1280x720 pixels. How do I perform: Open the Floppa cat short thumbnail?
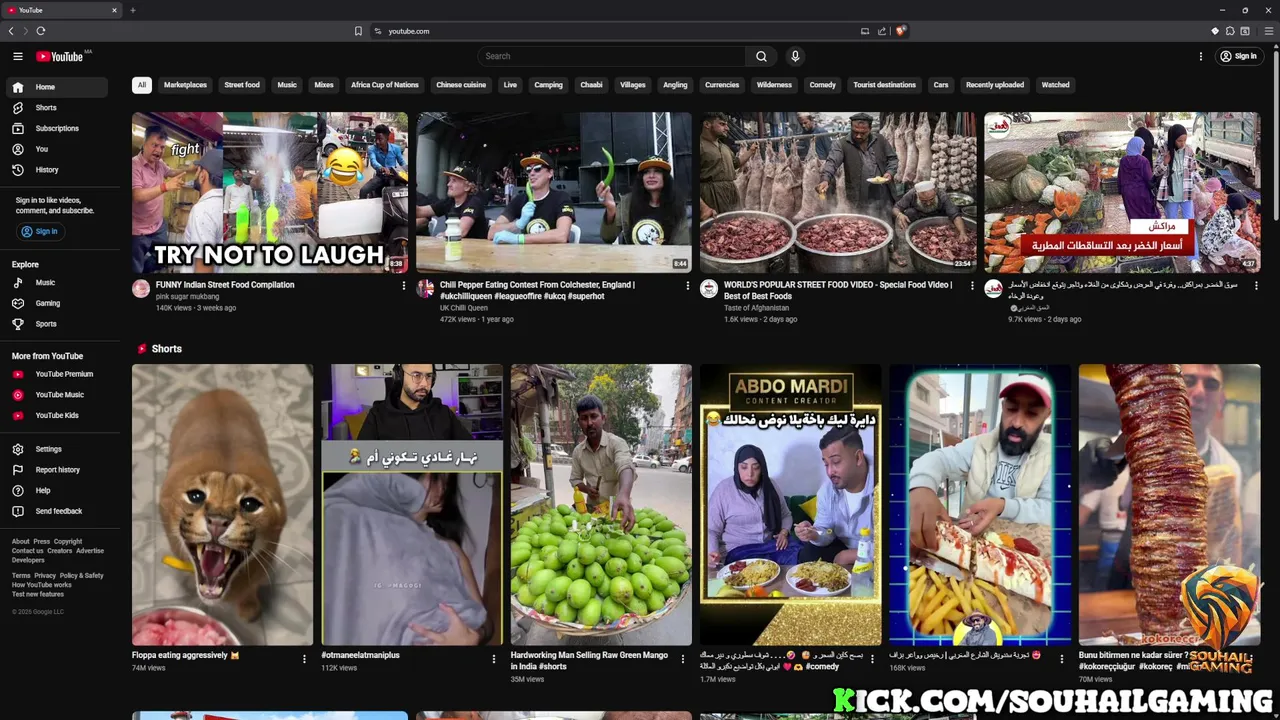222,505
